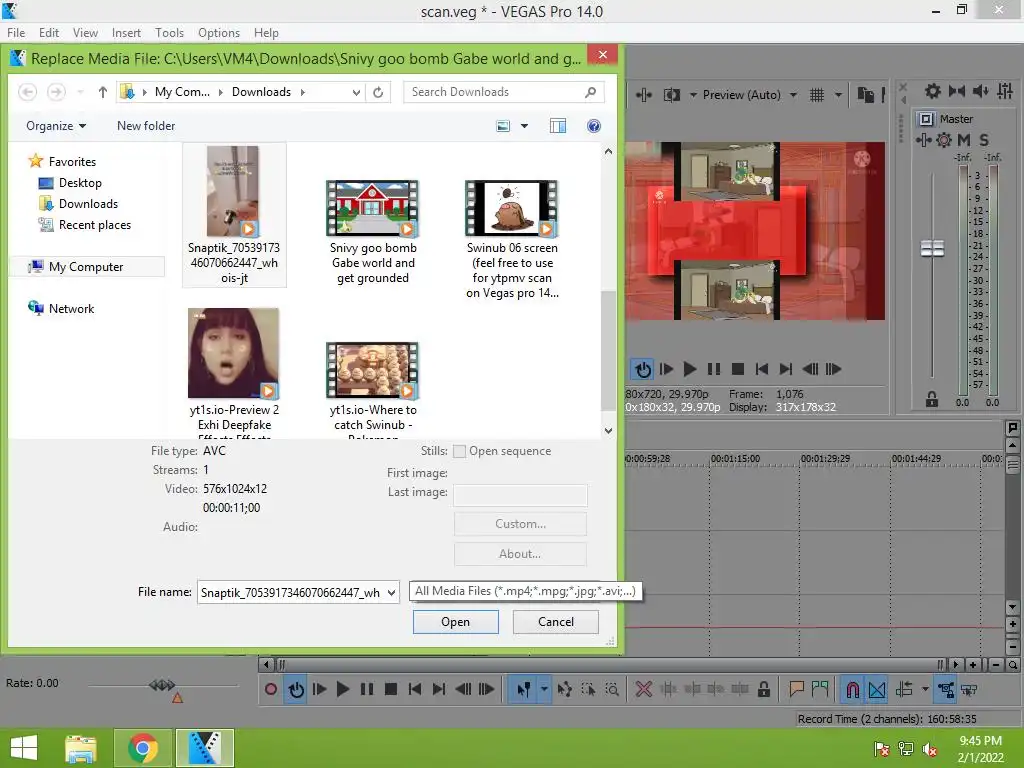The image size is (1024, 768).
Task: Click the Overlays grid icon in preview
Action: tap(817, 95)
